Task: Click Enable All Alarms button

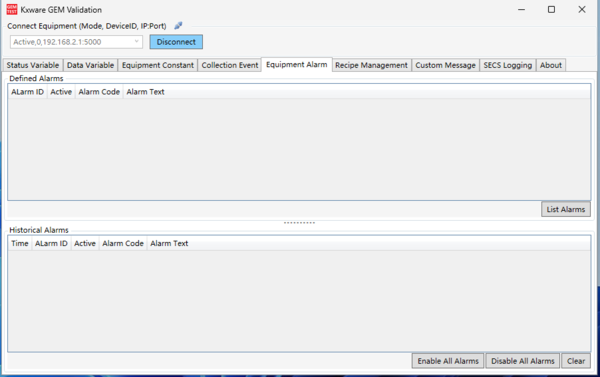Action: click(x=448, y=361)
